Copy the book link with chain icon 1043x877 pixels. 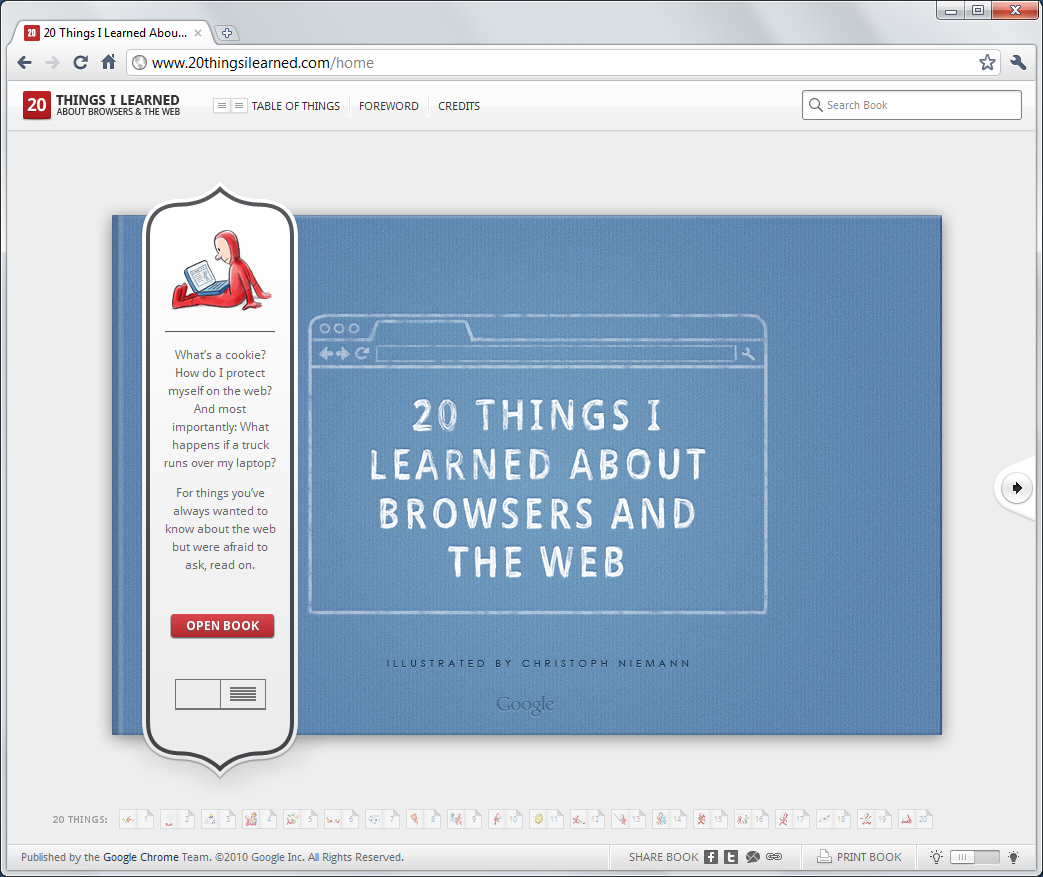(x=774, y=857)
